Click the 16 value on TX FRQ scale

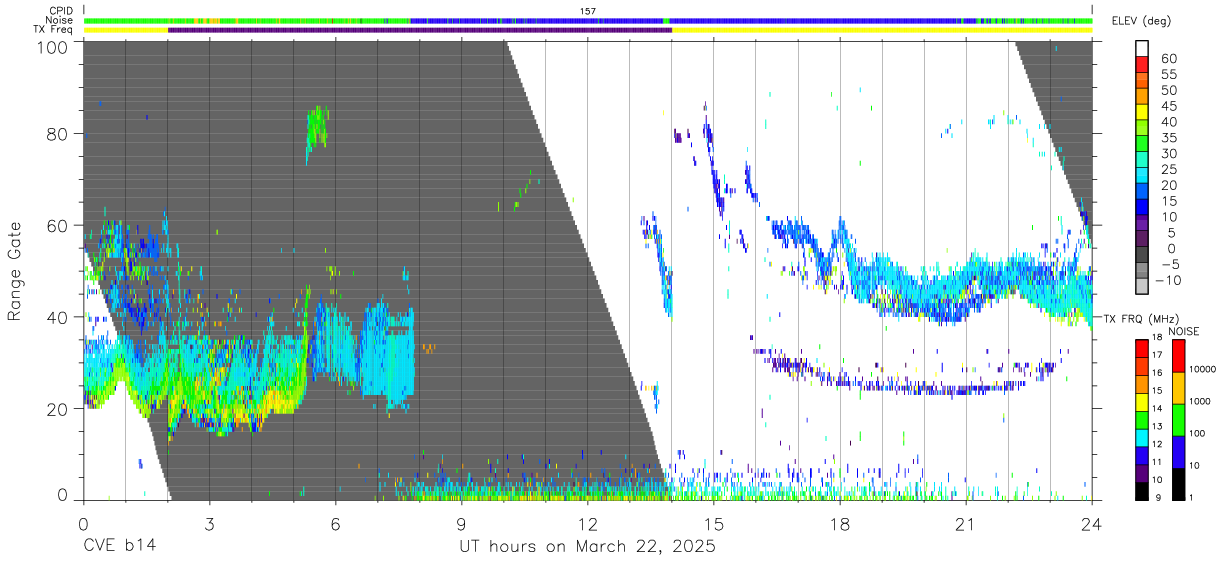1156,372
